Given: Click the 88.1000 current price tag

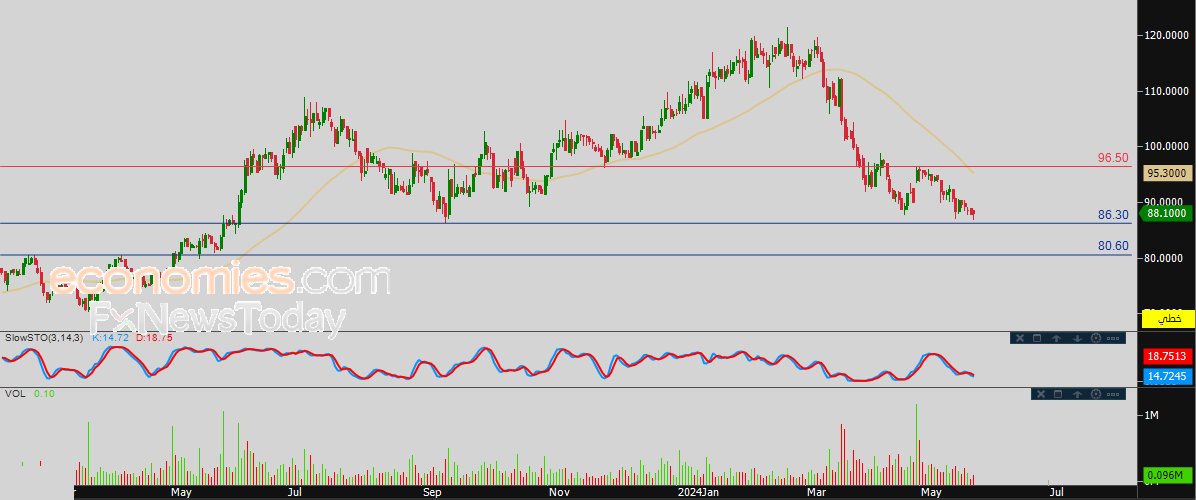Looking at the screenshot, I should [1167, 214].
